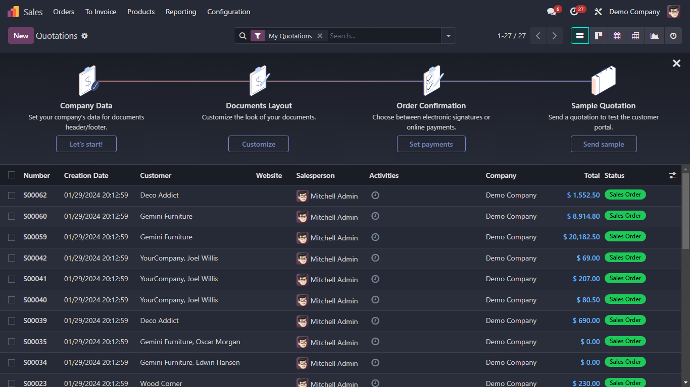The image size is (690, 387).
Task: Close the onboarding banner
Action: tap(676, 63)
